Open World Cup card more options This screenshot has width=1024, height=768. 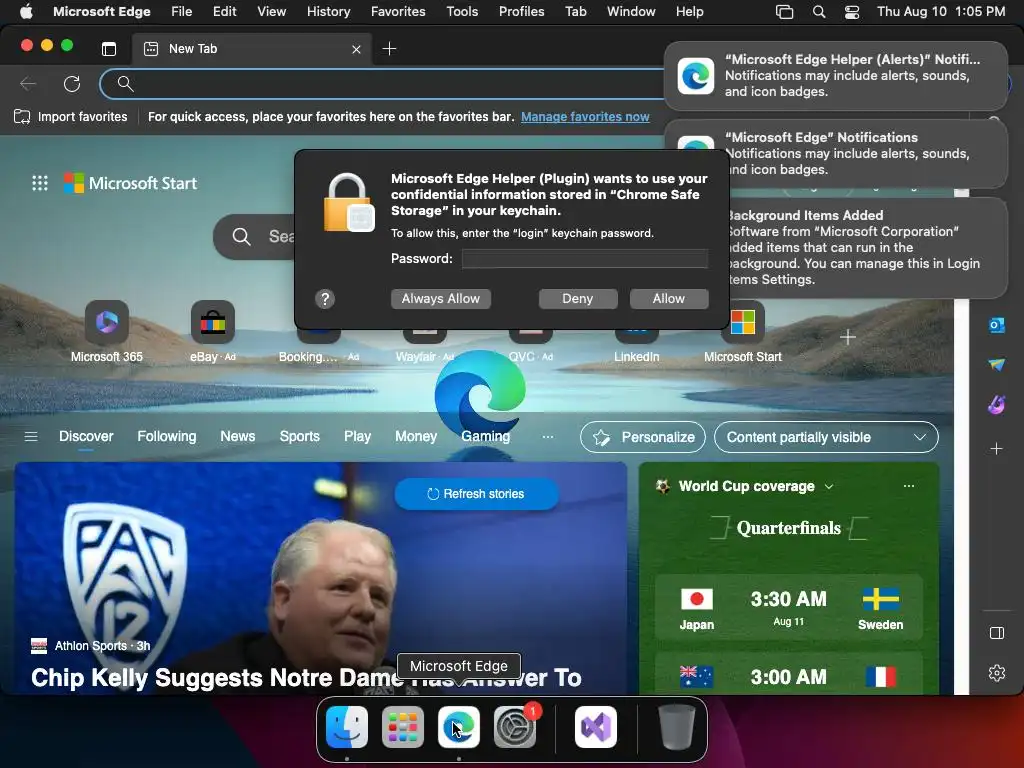tap(908, 486)
